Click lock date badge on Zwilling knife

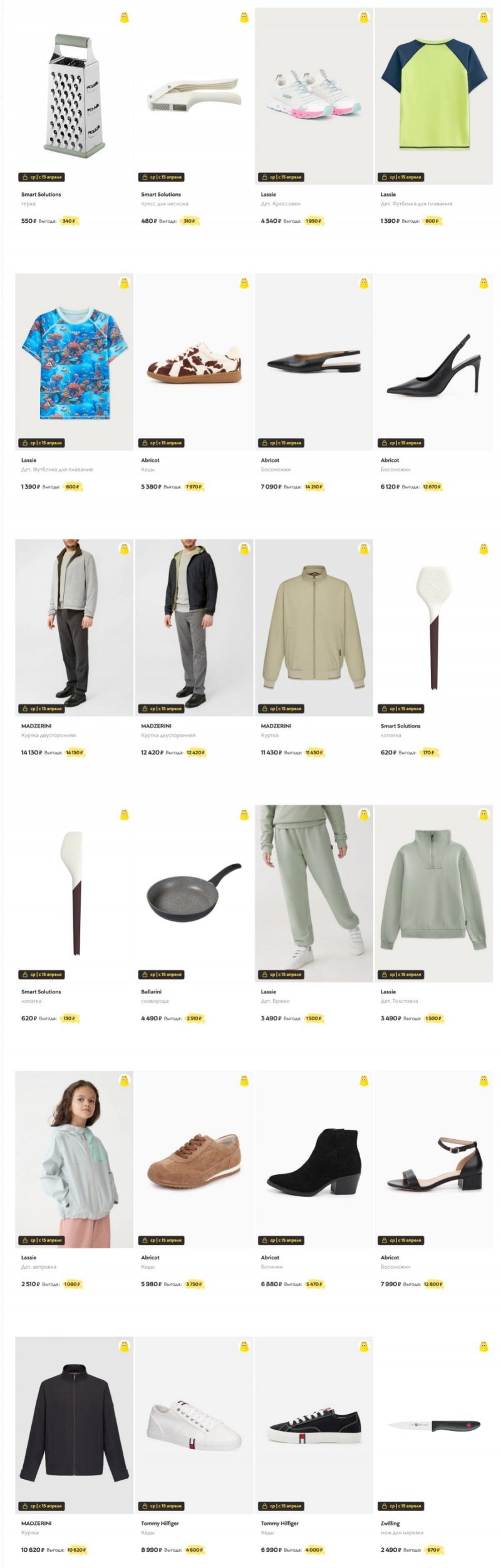(401, 1505)
